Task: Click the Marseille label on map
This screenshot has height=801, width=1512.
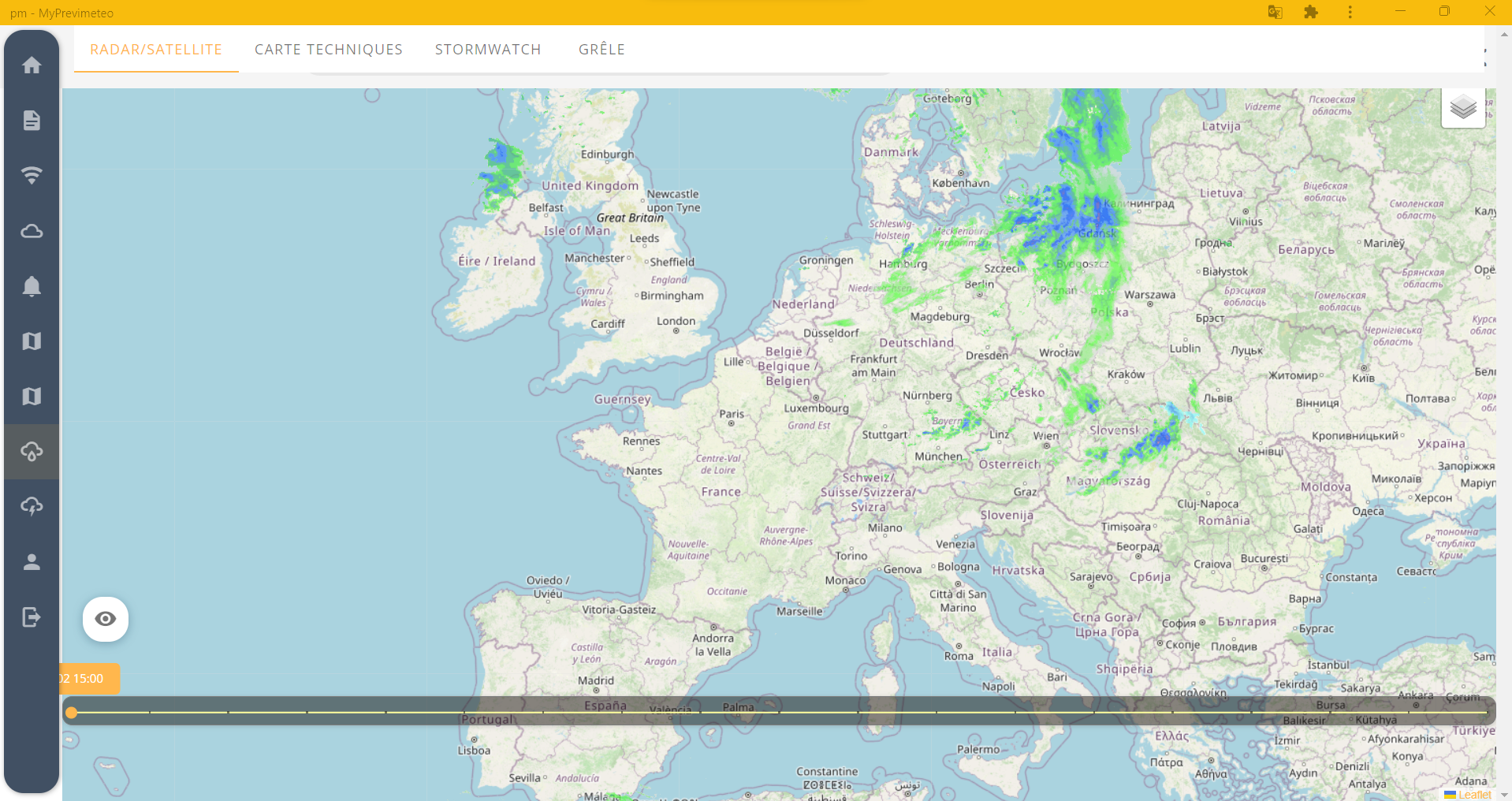Action: pos(799,611)
